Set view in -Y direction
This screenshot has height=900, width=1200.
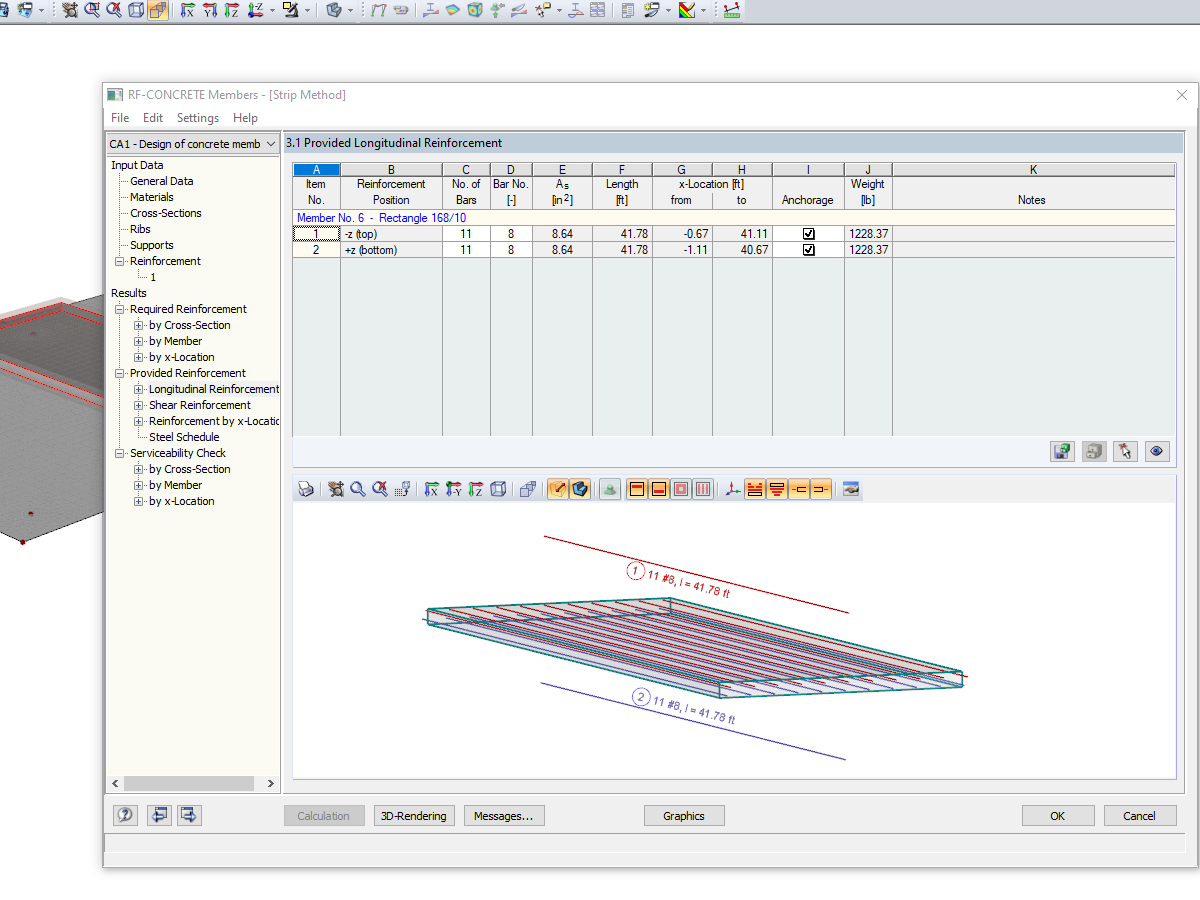tap(454, 489)
